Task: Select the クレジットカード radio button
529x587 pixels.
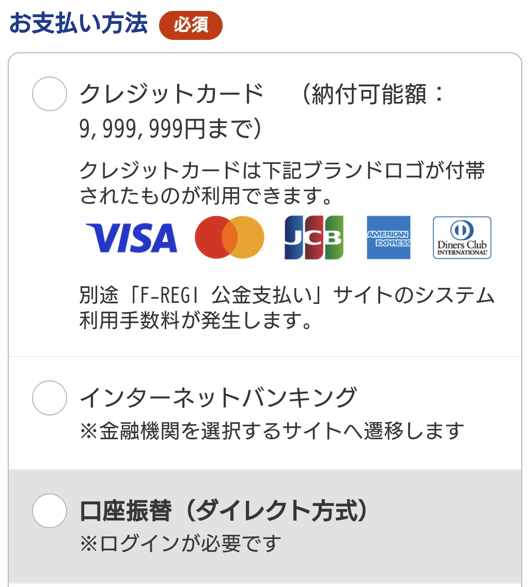Action: pos(49,94)
